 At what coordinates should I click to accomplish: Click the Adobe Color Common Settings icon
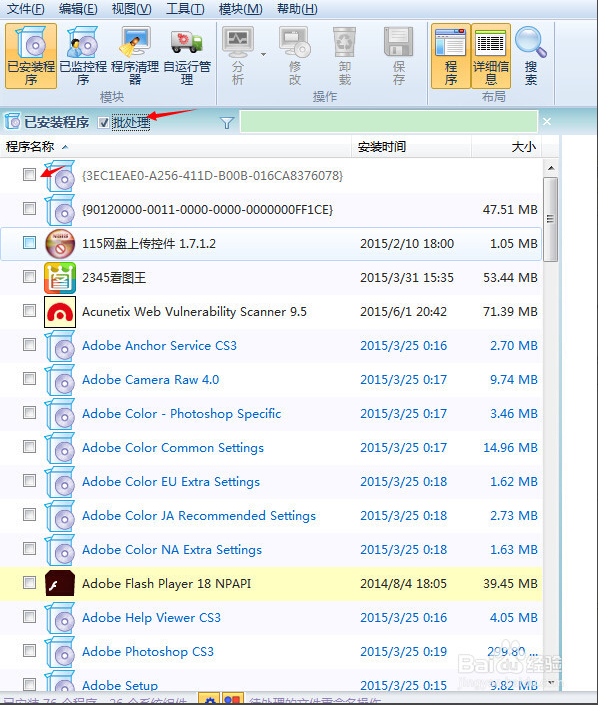(60, 448)
